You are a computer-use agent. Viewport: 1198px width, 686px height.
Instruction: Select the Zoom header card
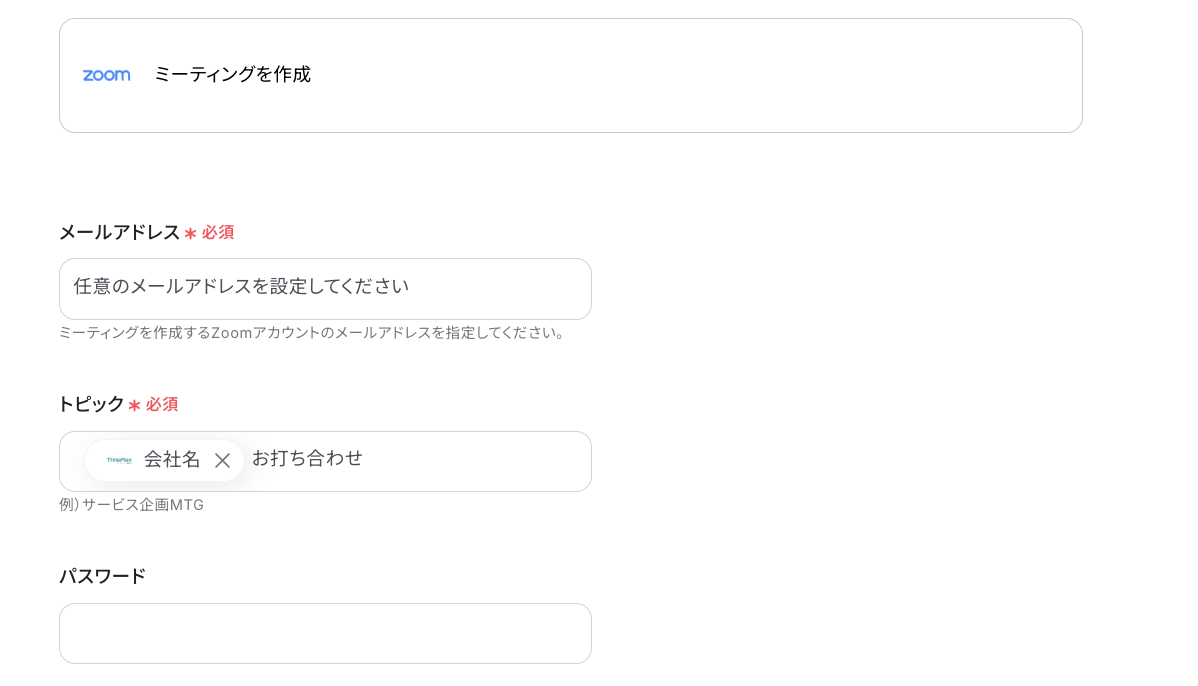click(570, 74)
